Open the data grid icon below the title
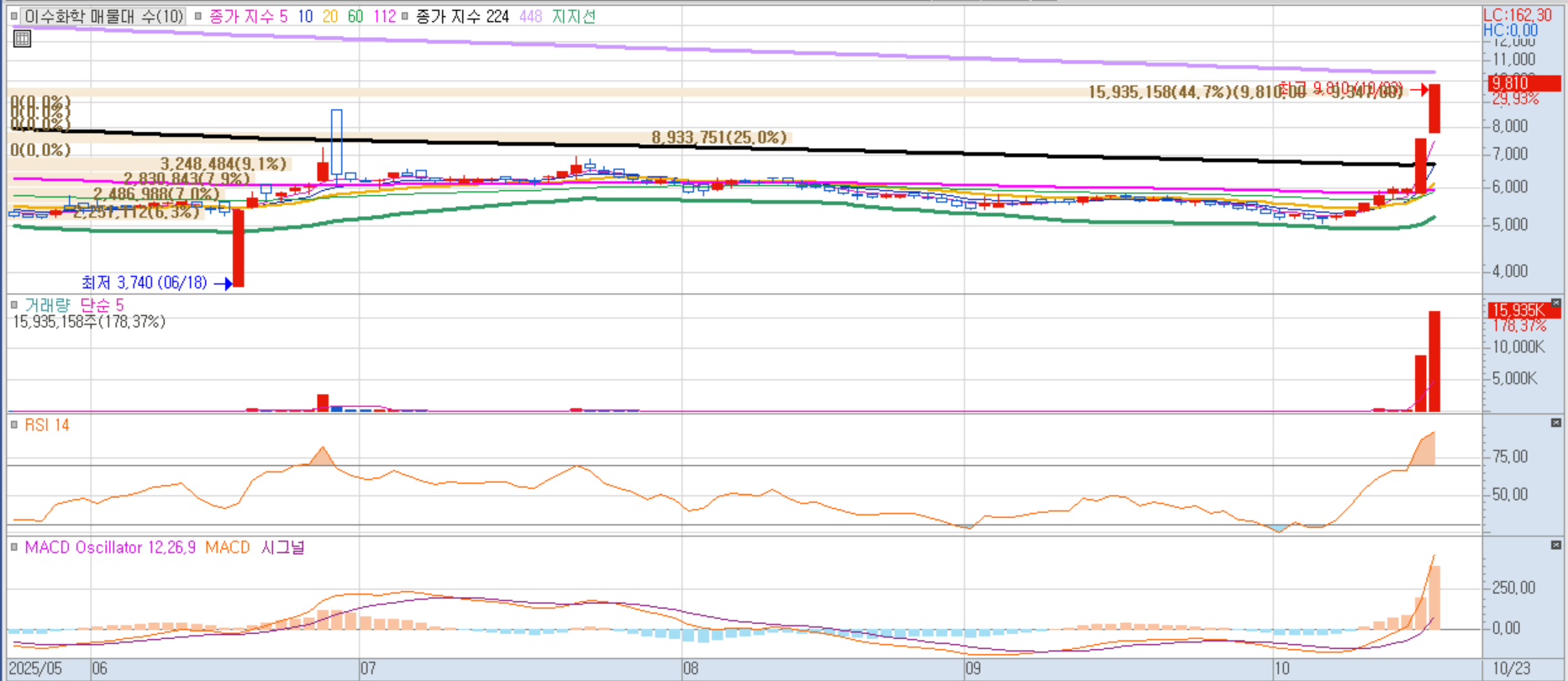This screenshot has width=1568, height=681. coord(23,38)
